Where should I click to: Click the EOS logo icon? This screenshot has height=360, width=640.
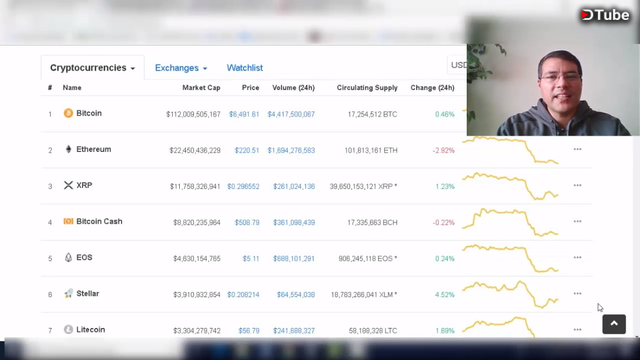click(68, 257)
